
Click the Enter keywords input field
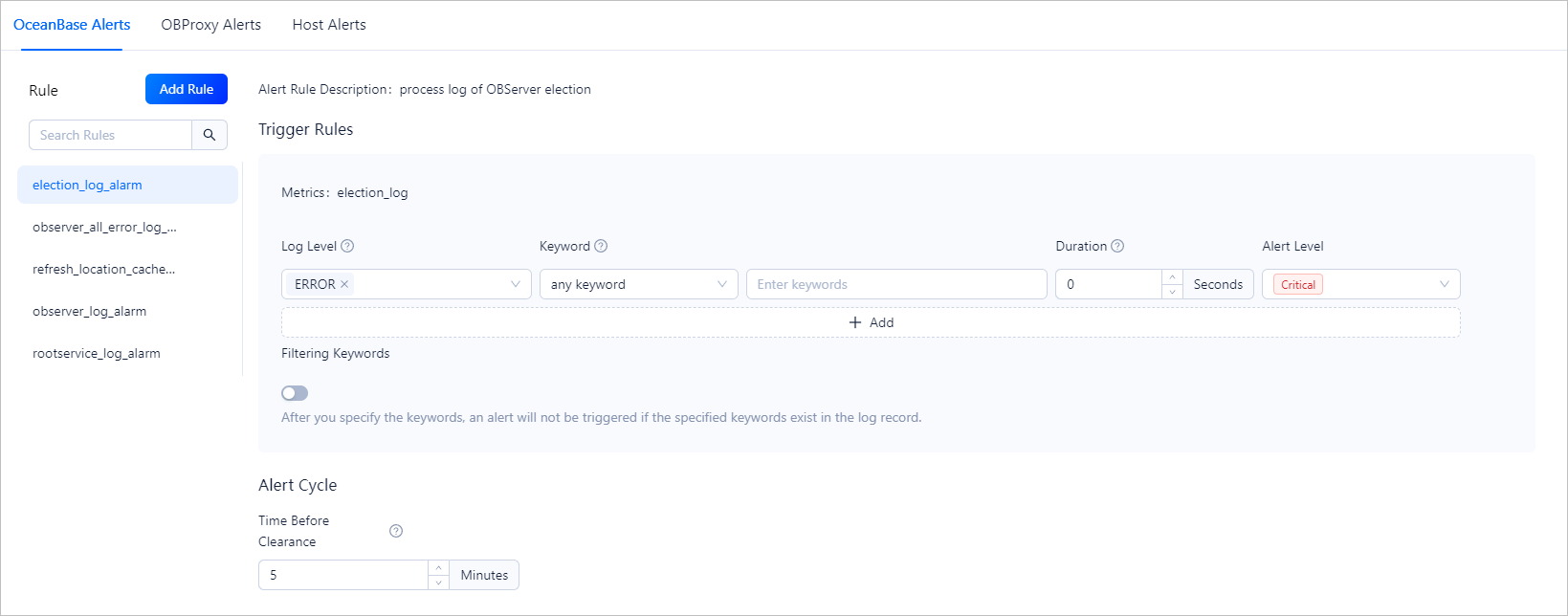tap(895, 284)
